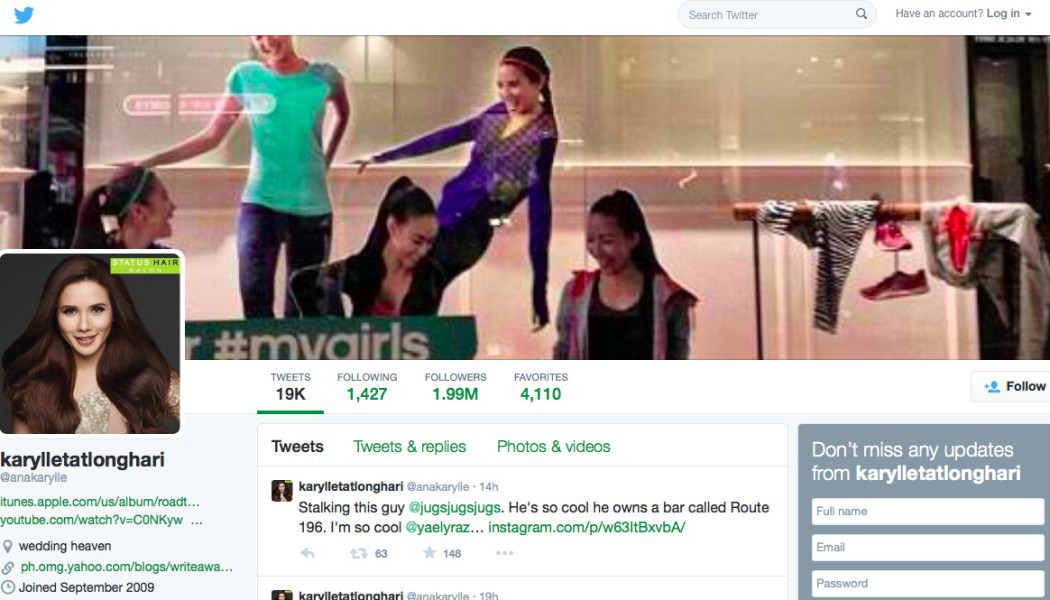Click the search magnifier icon

tap(861, 14)
